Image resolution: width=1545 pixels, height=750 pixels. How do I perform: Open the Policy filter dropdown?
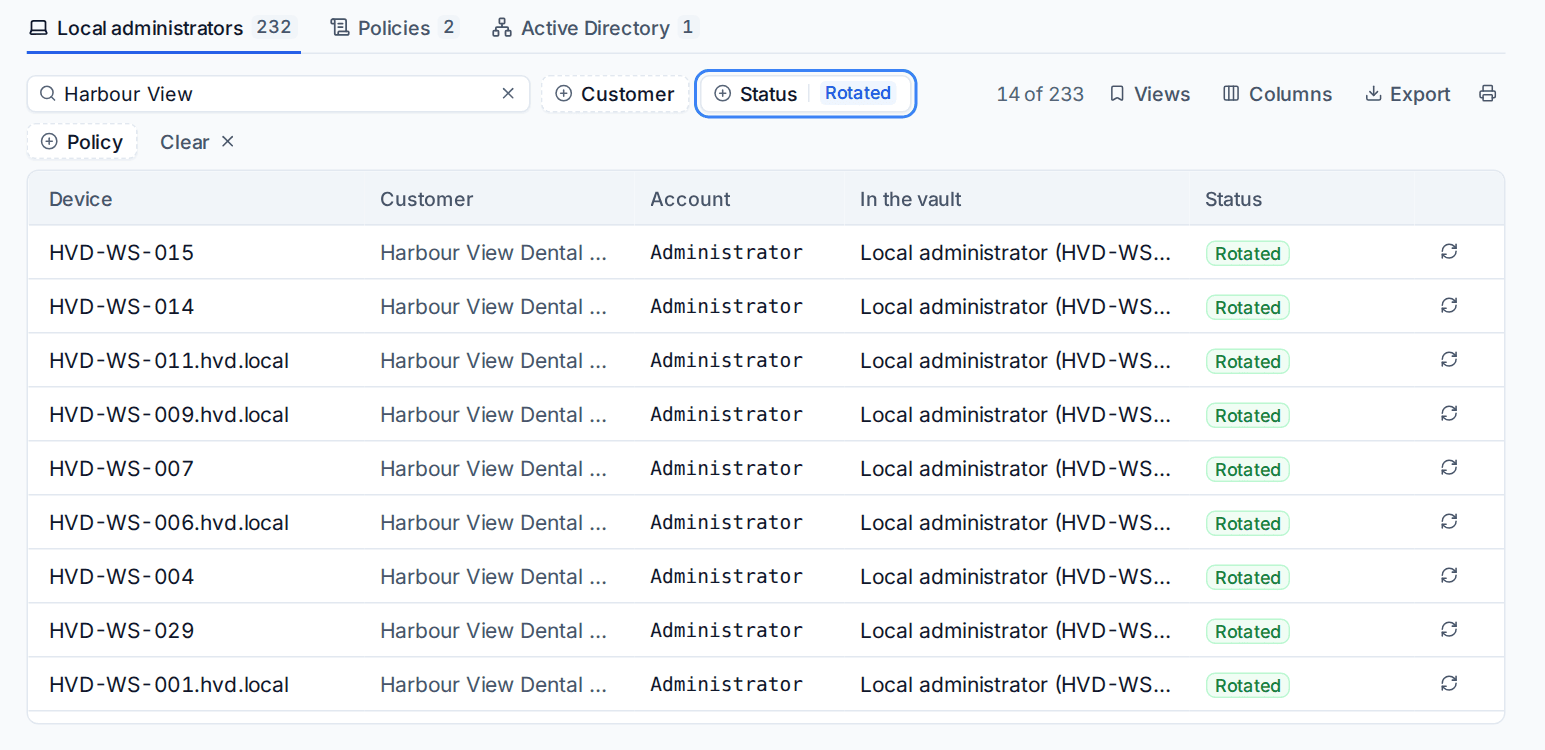click(82, 142)
